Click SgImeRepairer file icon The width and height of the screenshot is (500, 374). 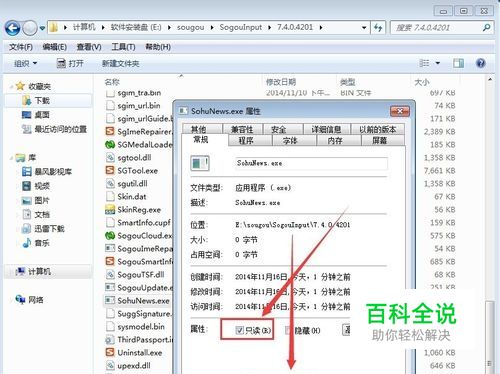110,131
